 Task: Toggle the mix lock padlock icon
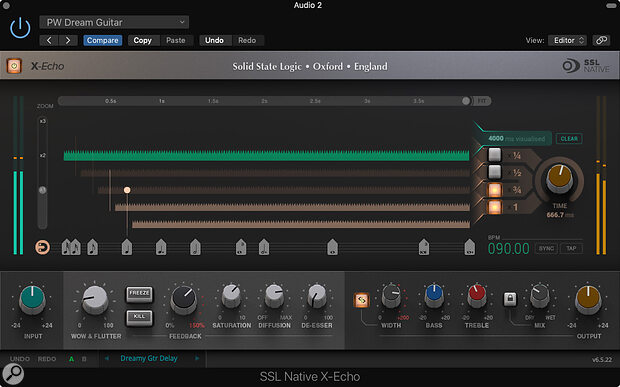[510, 299]
